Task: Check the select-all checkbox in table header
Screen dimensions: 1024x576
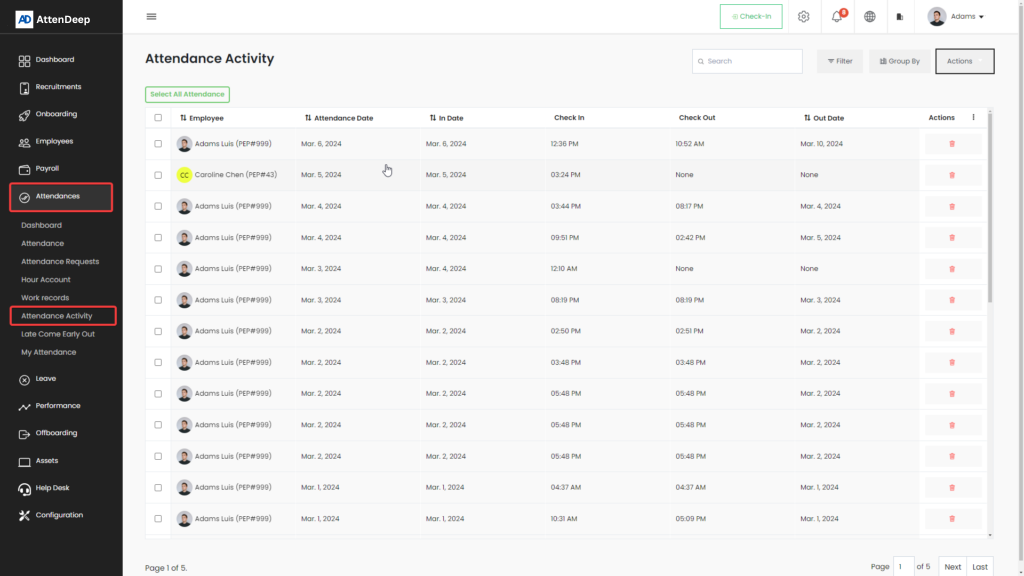Action: (x=158, y=118)
